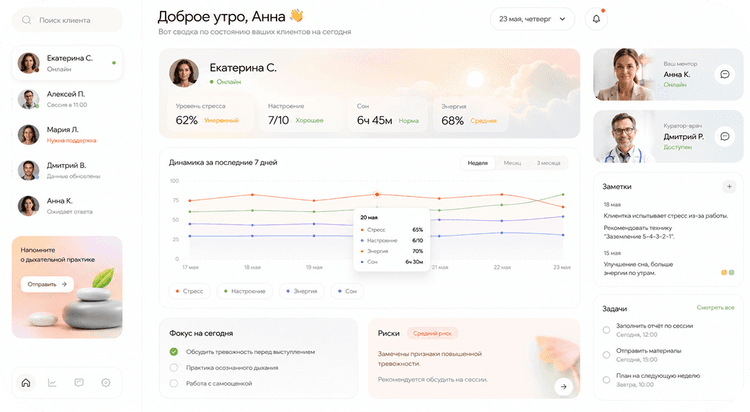This screenshot has height=412, width=750.
Task: Click the Екатерина С. avatar in the summary card
Action: pyautogui.click(x=184, y=73)
